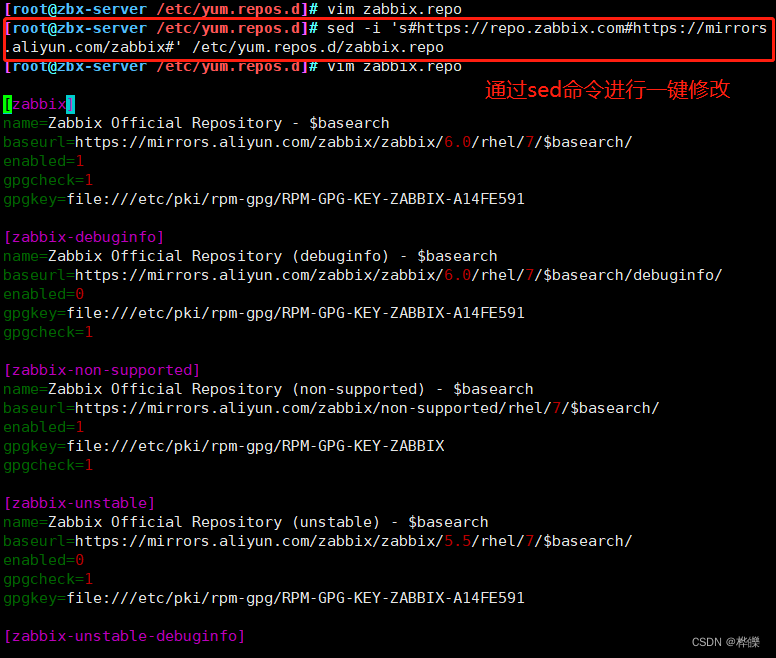Click gpgcheck=1 under the [zabbix] section
The width and height of the screenshot is (776, 658).
click(x=48, y=180)
